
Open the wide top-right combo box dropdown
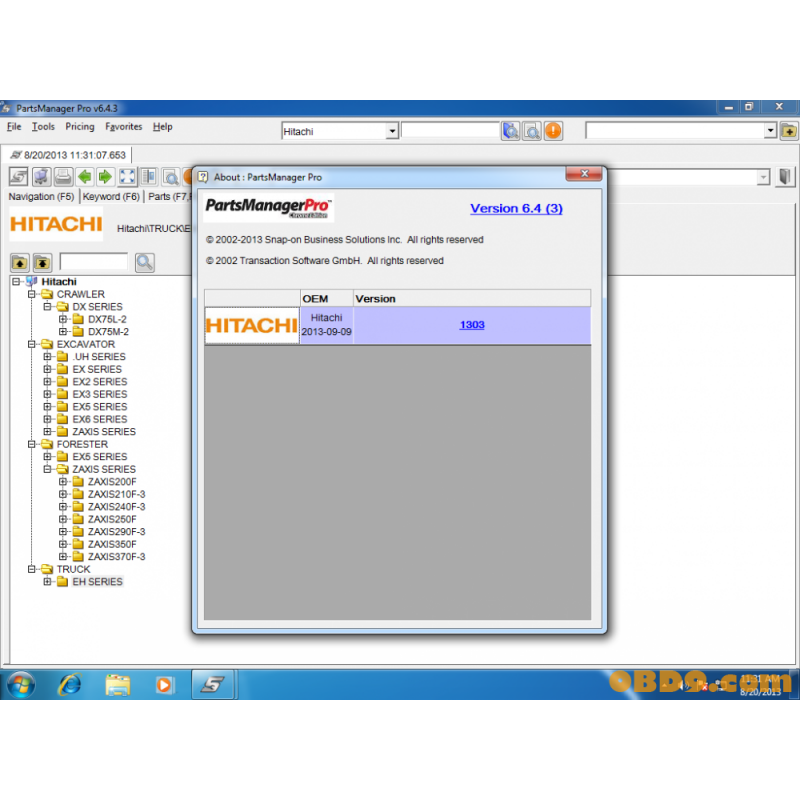click(770, 131)
